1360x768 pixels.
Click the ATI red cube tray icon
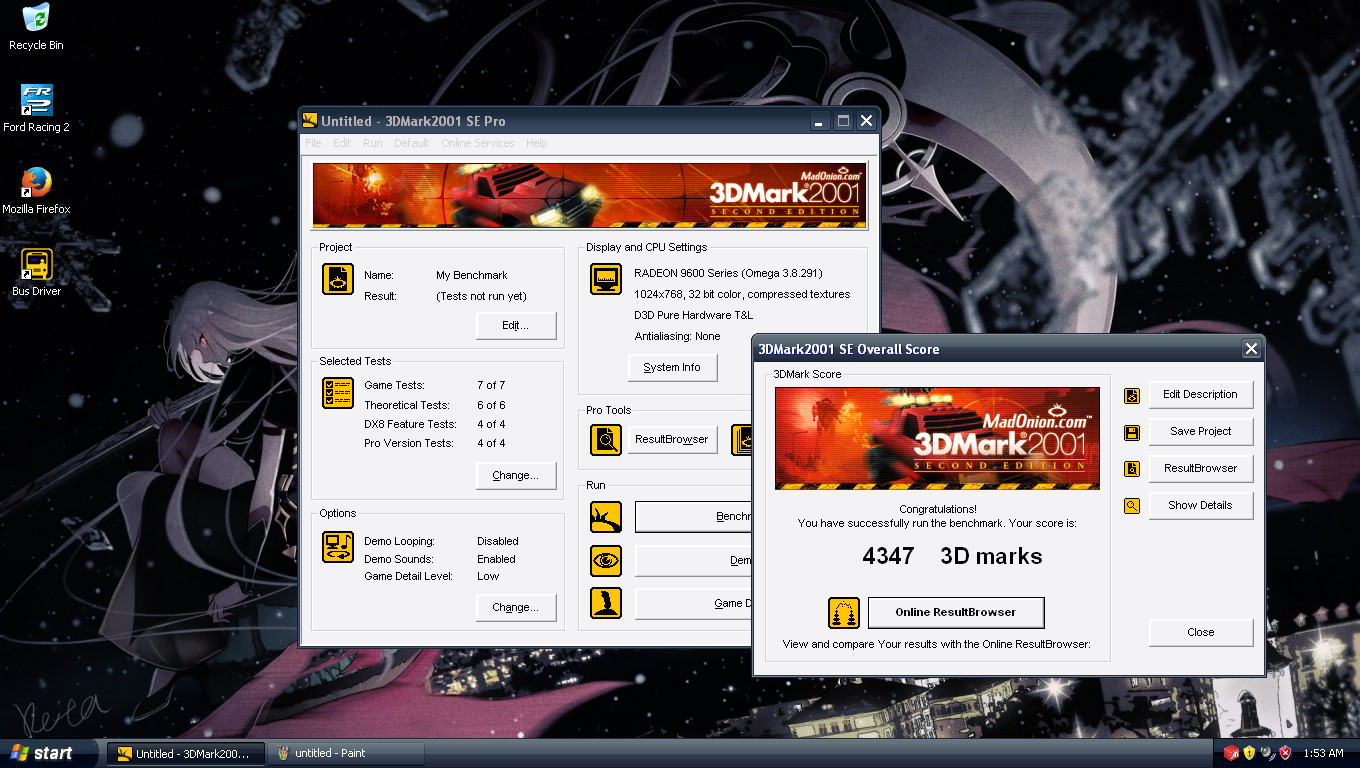[x=1231, y=753]
